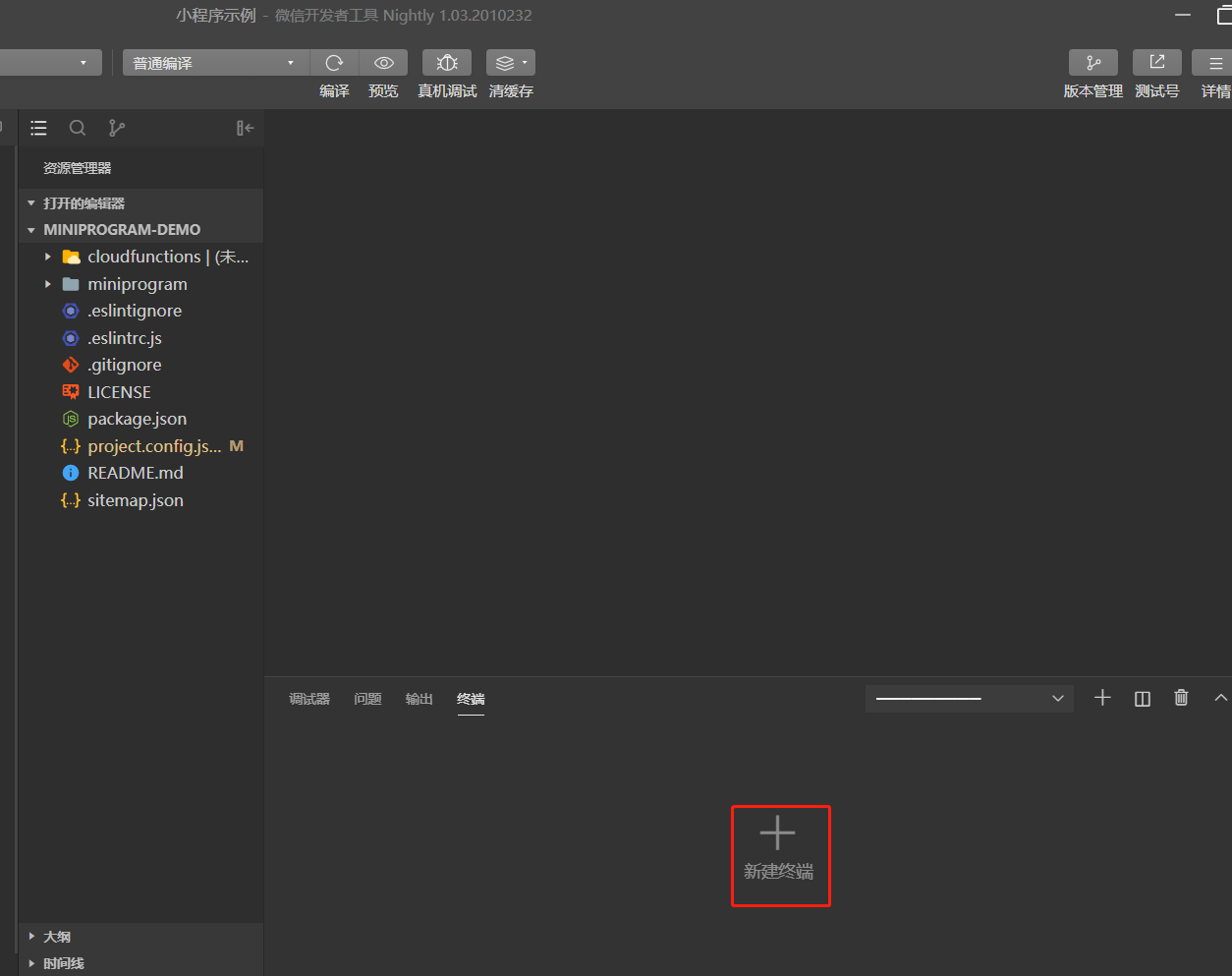This screenshot has width=1232, height=976.
Task: Click the 测试号 label
Action: pyautogui.click(x=1157, y=91)
